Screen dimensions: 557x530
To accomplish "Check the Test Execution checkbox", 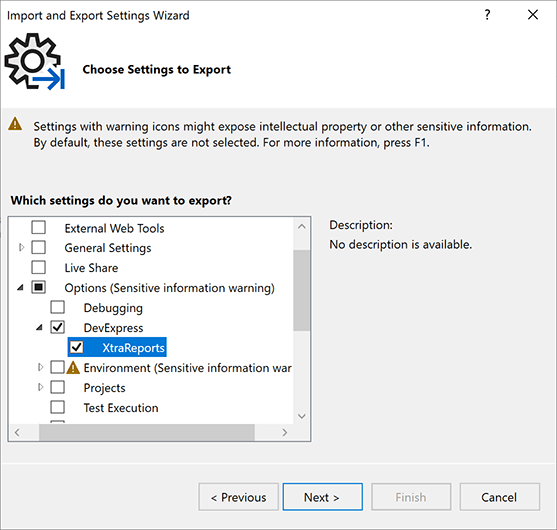I will [x=58, y=407].
